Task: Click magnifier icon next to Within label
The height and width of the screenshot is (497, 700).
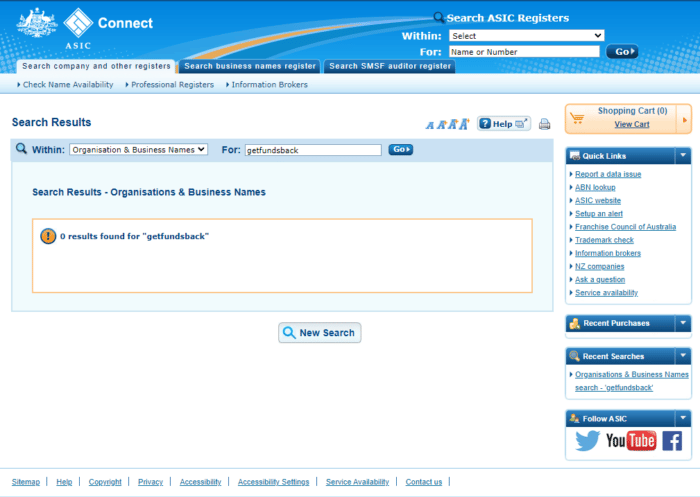Action: [21, 149]
